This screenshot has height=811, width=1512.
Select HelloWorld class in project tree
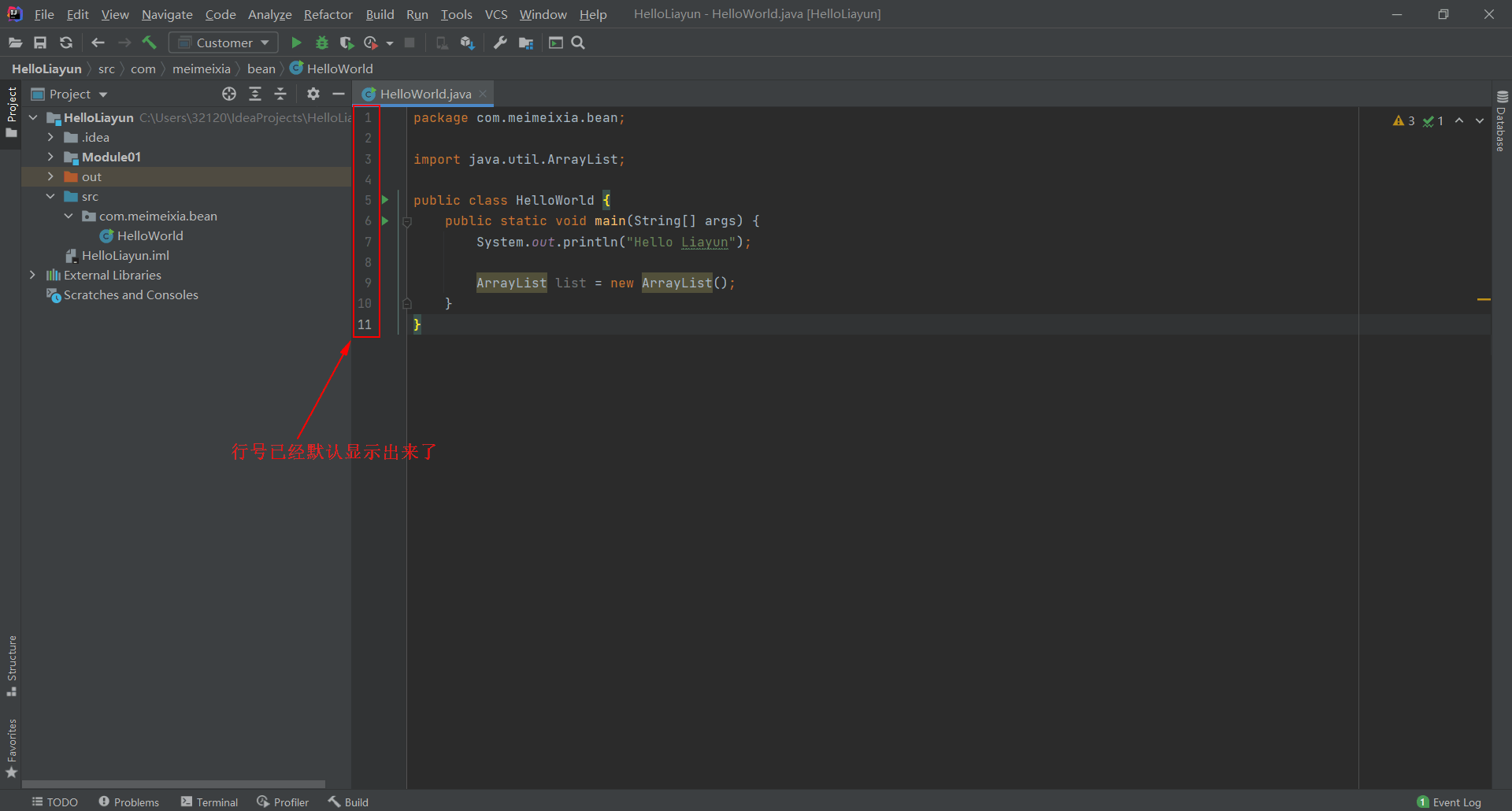pos(142,235)
